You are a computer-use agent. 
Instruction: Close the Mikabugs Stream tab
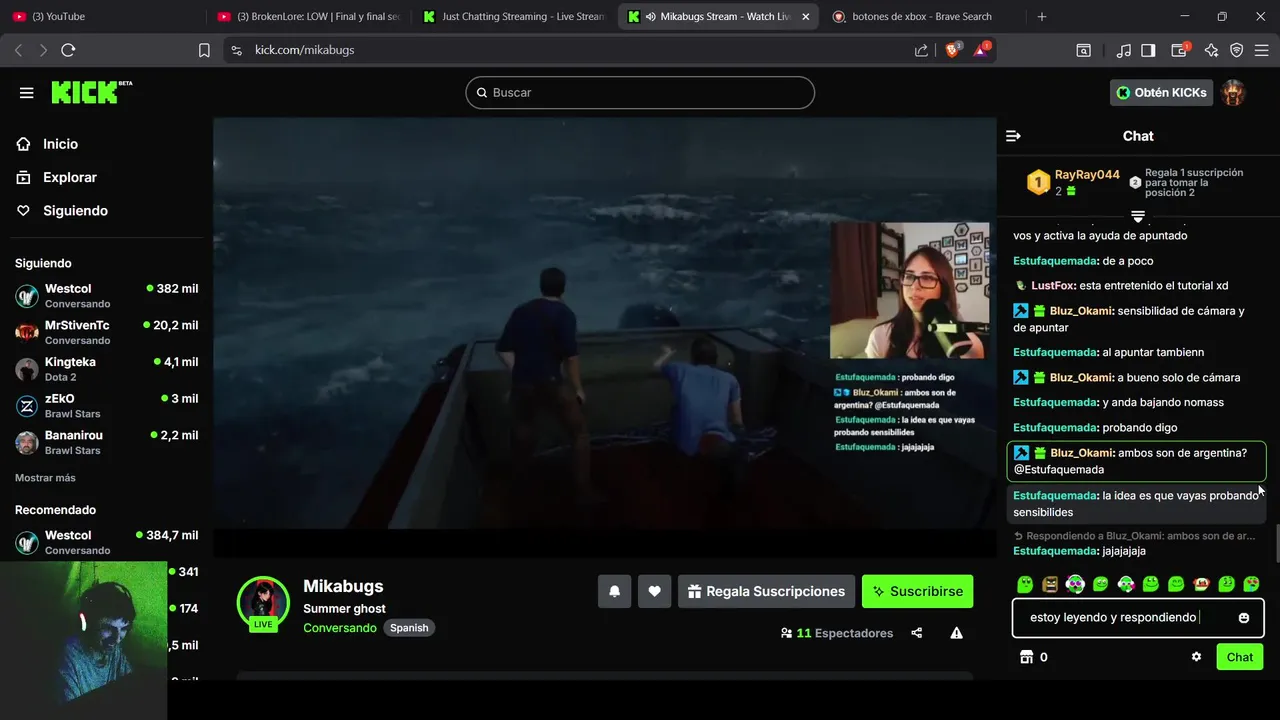tap(806, 17)
